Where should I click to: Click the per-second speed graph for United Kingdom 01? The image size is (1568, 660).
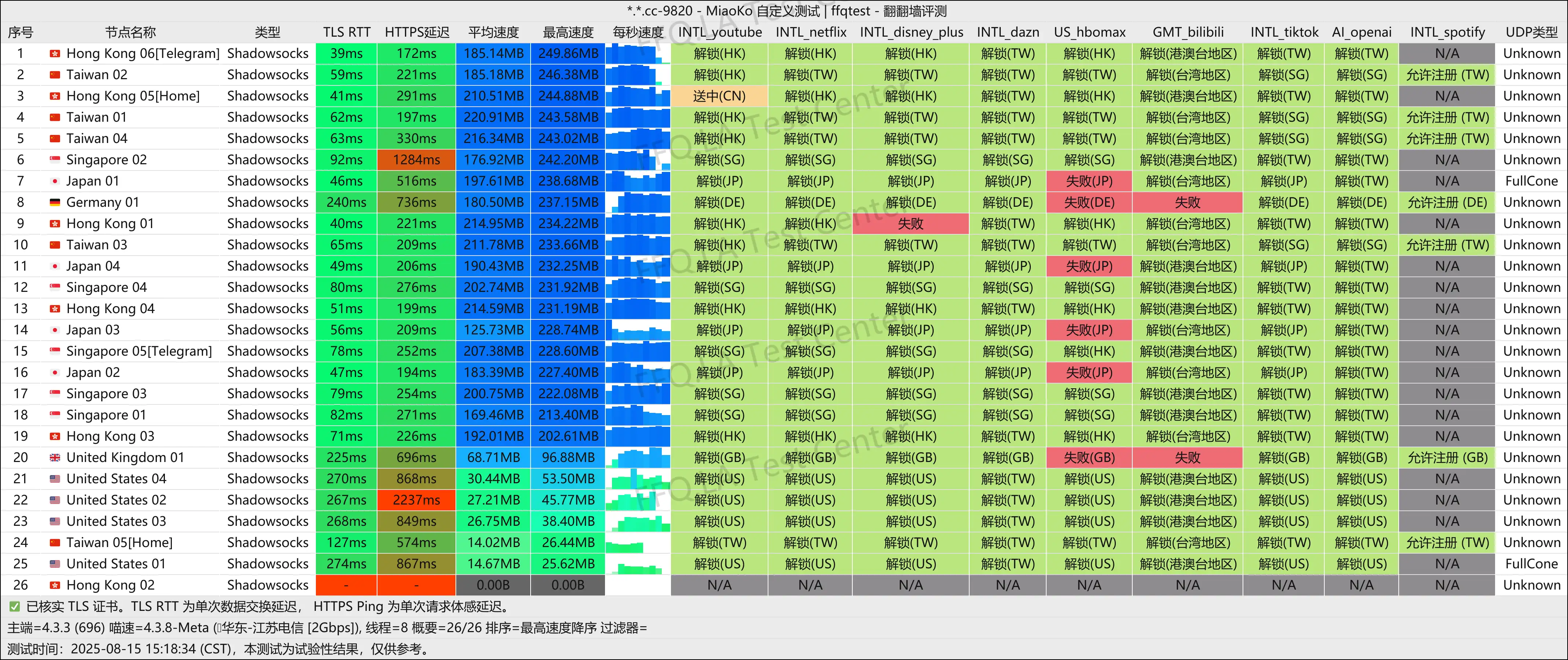point(638,458)
